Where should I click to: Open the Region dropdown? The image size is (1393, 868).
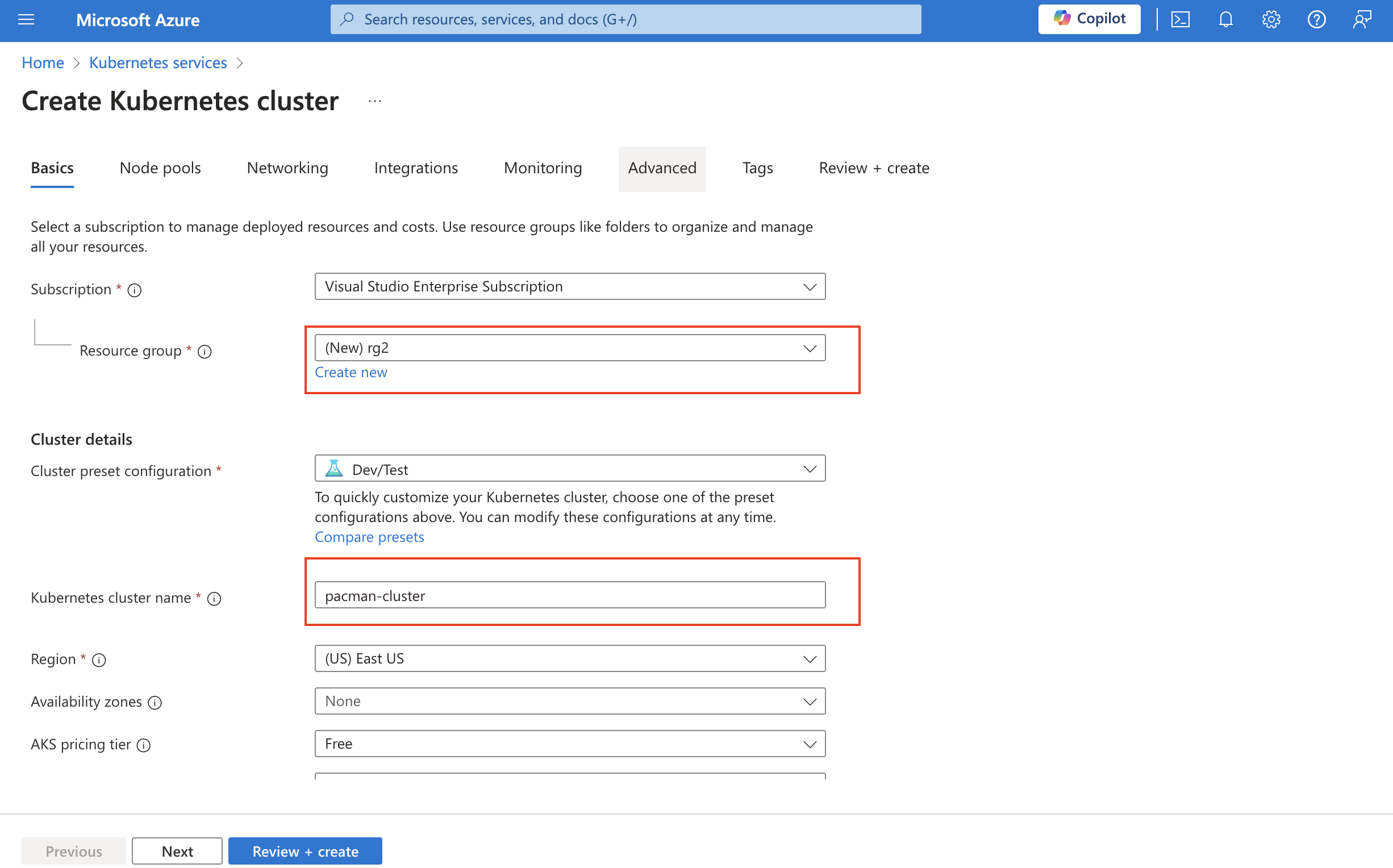(570, 658)
